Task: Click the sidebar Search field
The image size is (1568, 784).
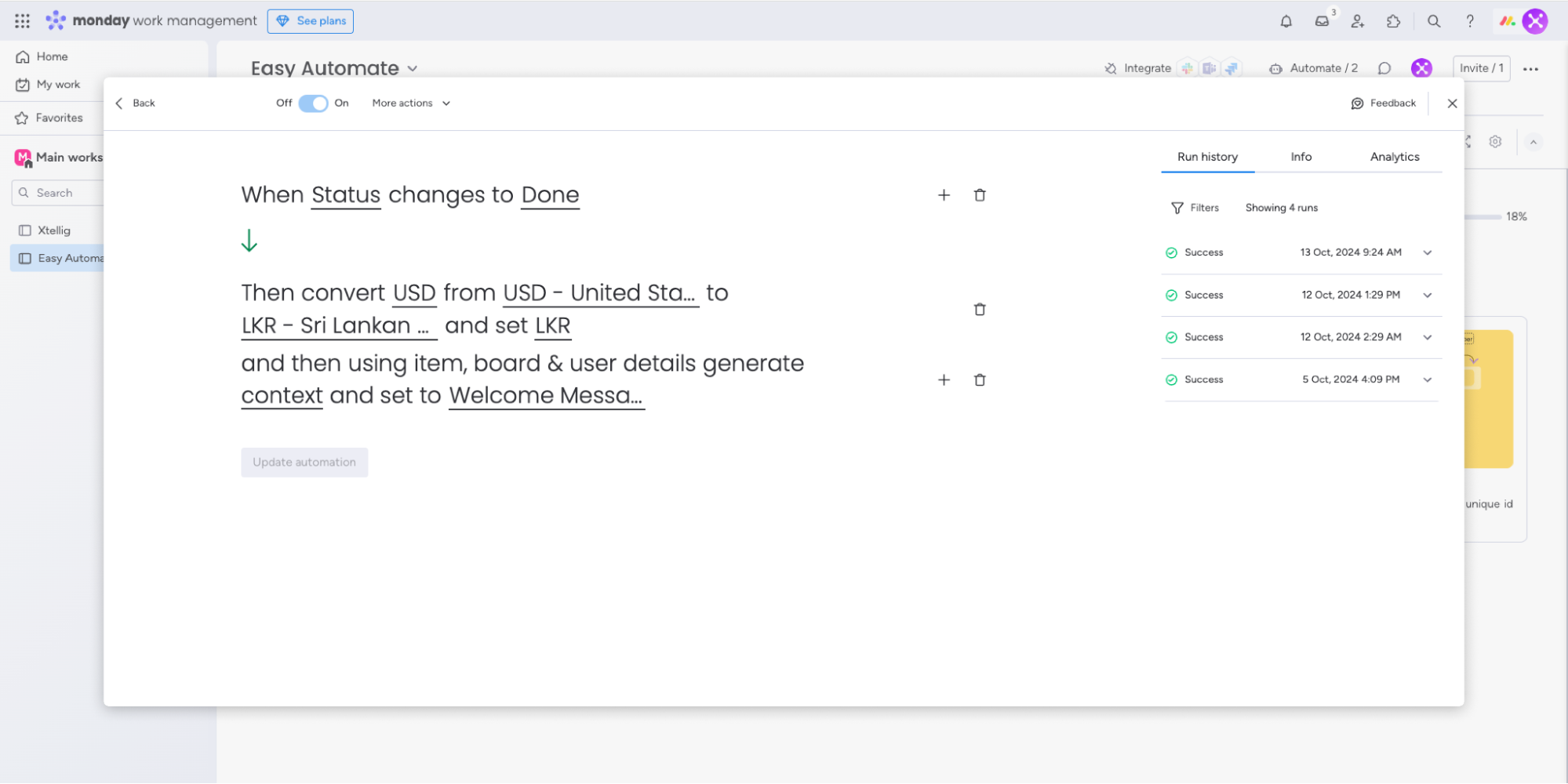Action: click(x=59, y=193)
